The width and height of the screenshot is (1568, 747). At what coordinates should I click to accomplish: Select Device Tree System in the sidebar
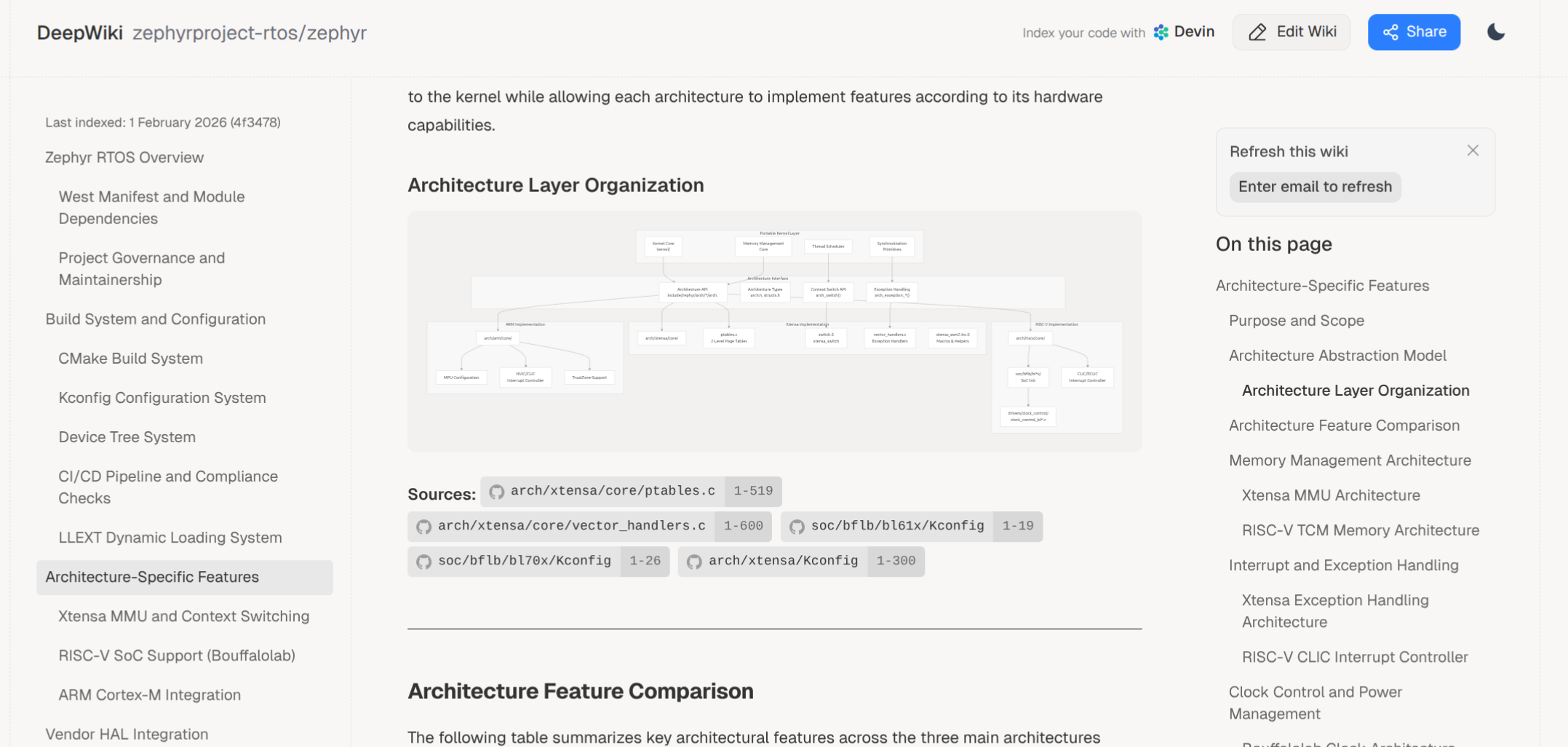[127, 437]
